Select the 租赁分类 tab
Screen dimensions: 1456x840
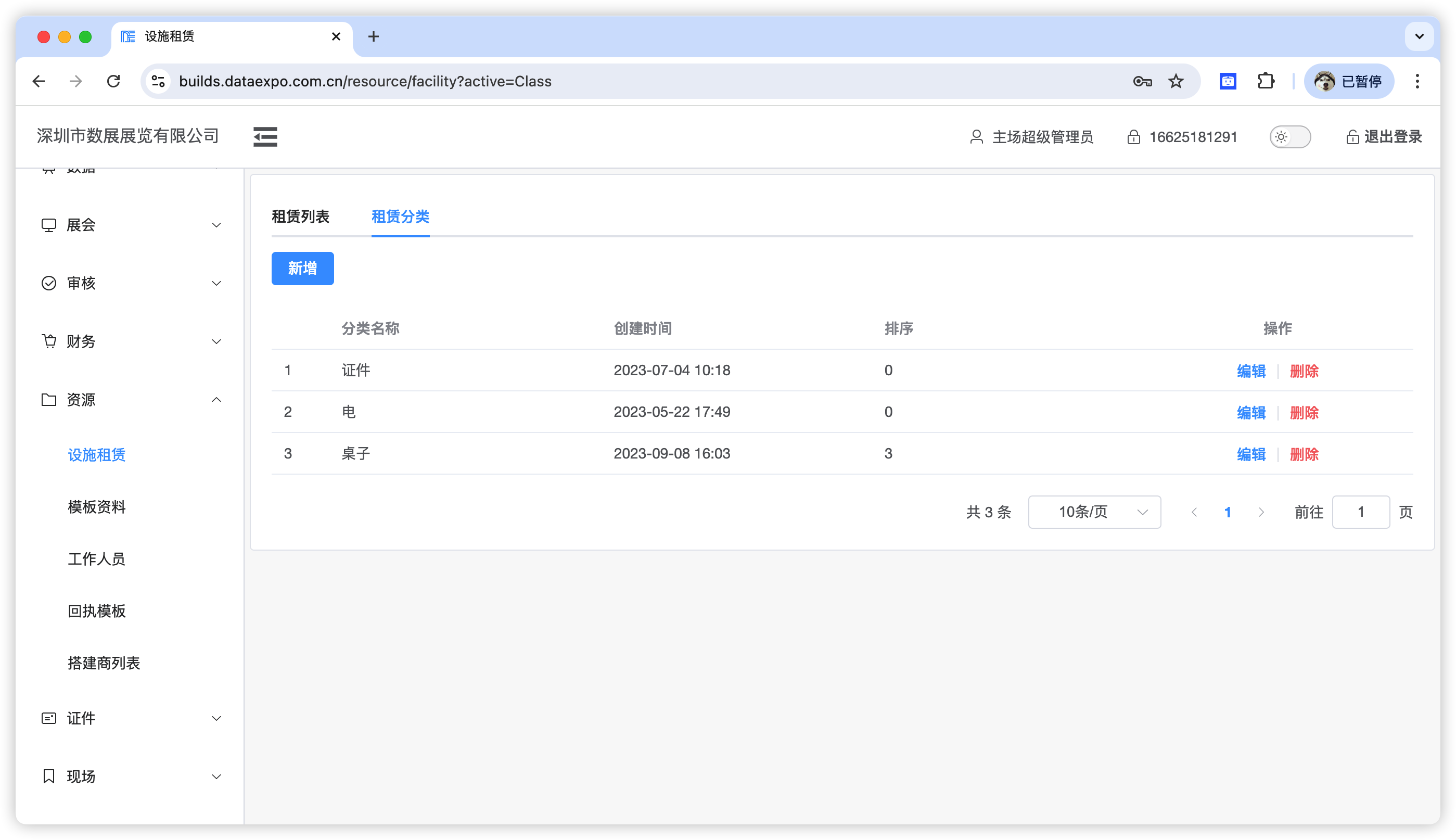(400, 217)
